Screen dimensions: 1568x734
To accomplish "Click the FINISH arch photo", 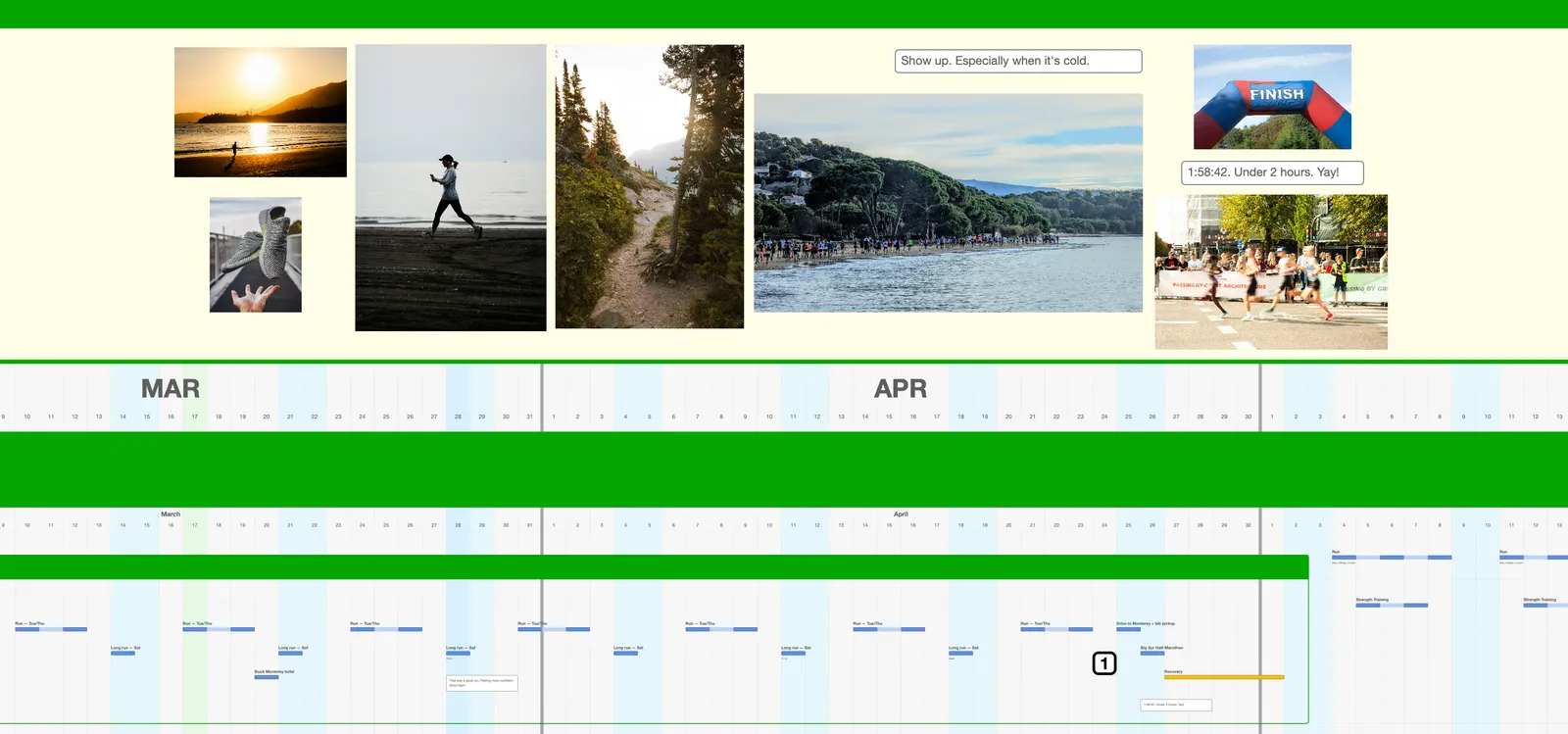I will (1272, 97).
